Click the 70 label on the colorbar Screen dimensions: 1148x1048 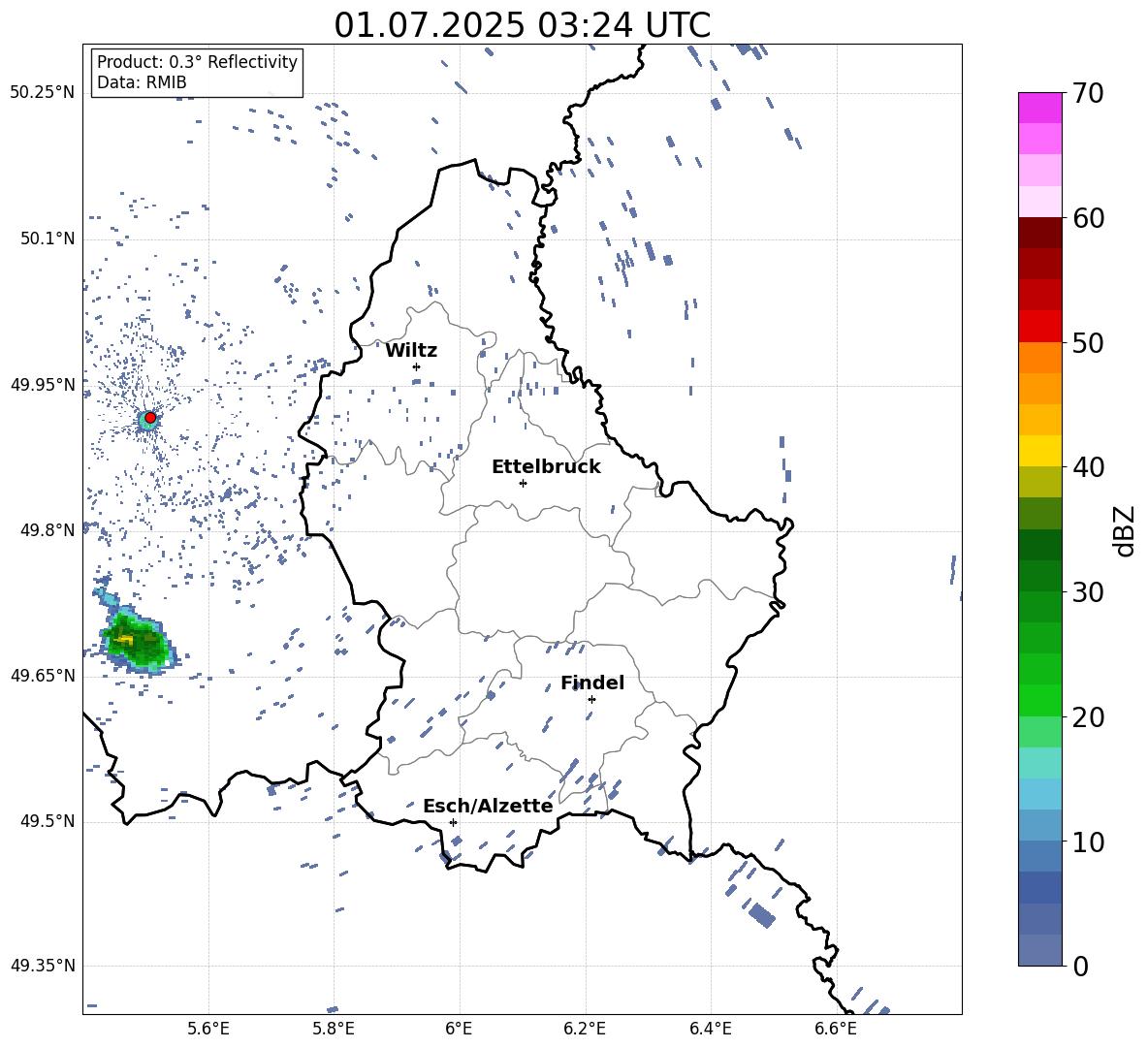tap(1087, 94)
